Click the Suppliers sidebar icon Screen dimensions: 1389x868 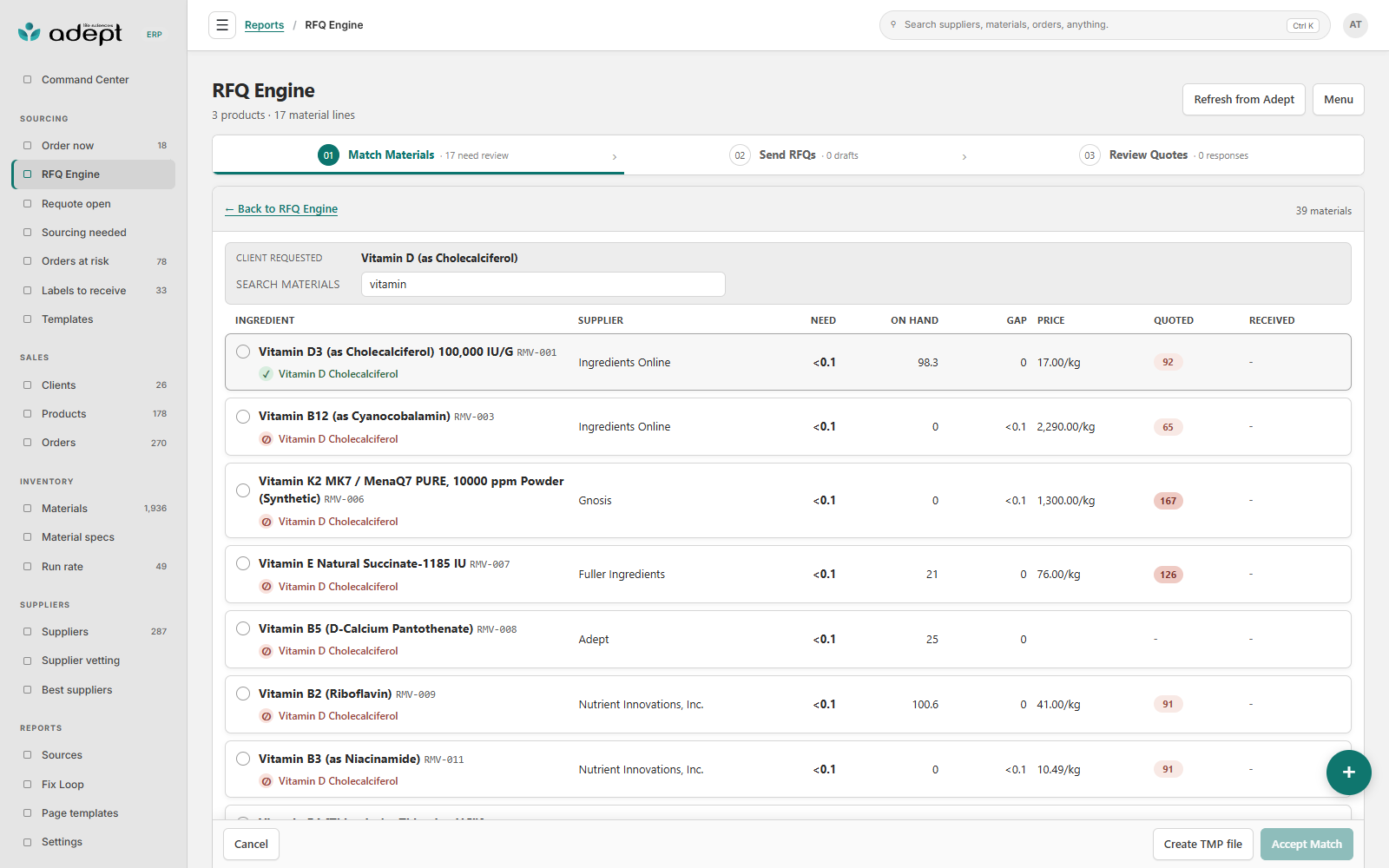[x=28, y=632]
